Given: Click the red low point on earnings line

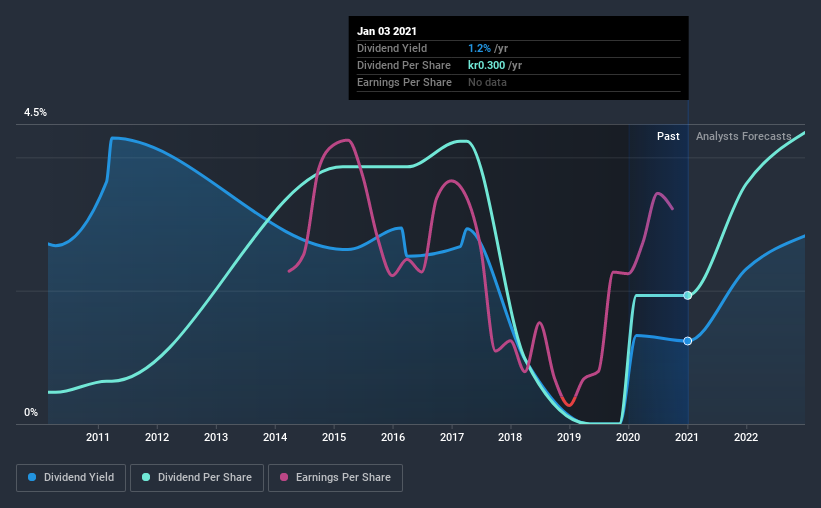Looking at the screenshot, I should pos(569,402).
